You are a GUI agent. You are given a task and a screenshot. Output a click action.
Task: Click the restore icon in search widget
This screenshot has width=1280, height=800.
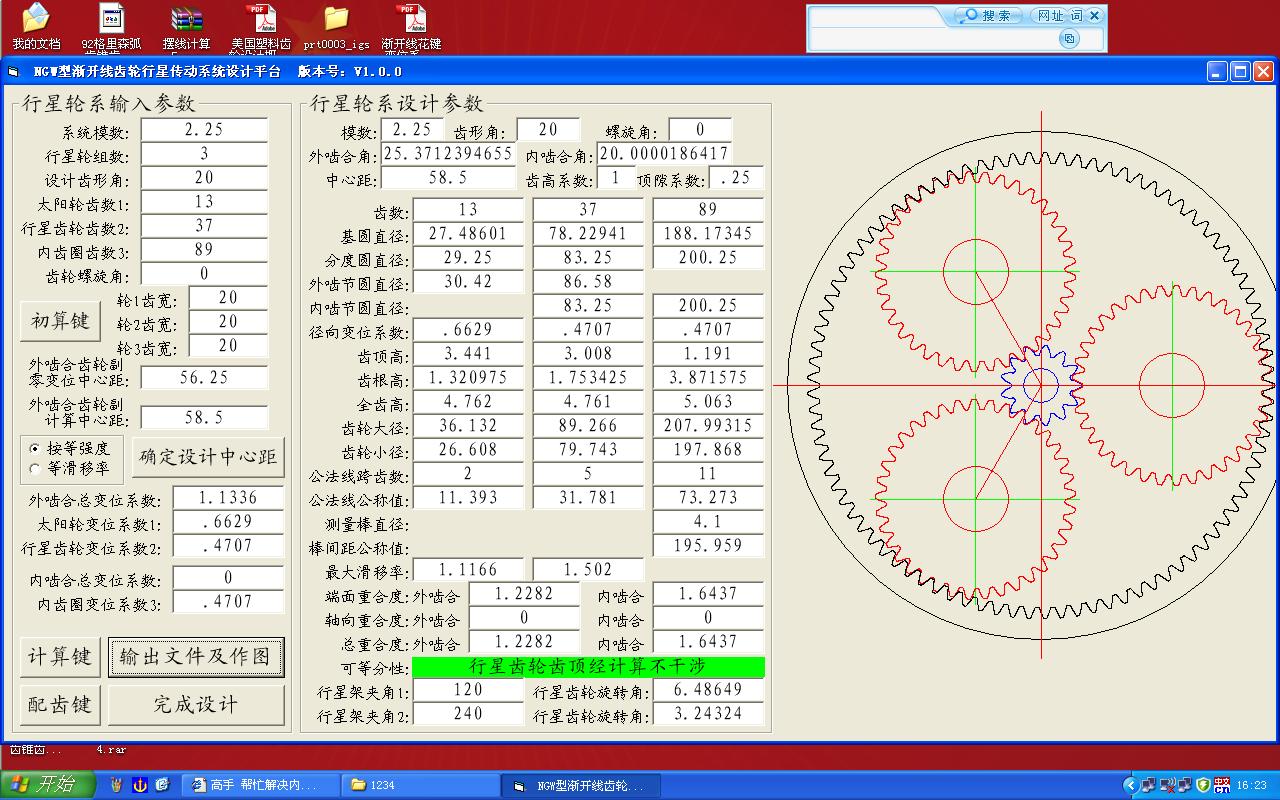click(1069, 39)
